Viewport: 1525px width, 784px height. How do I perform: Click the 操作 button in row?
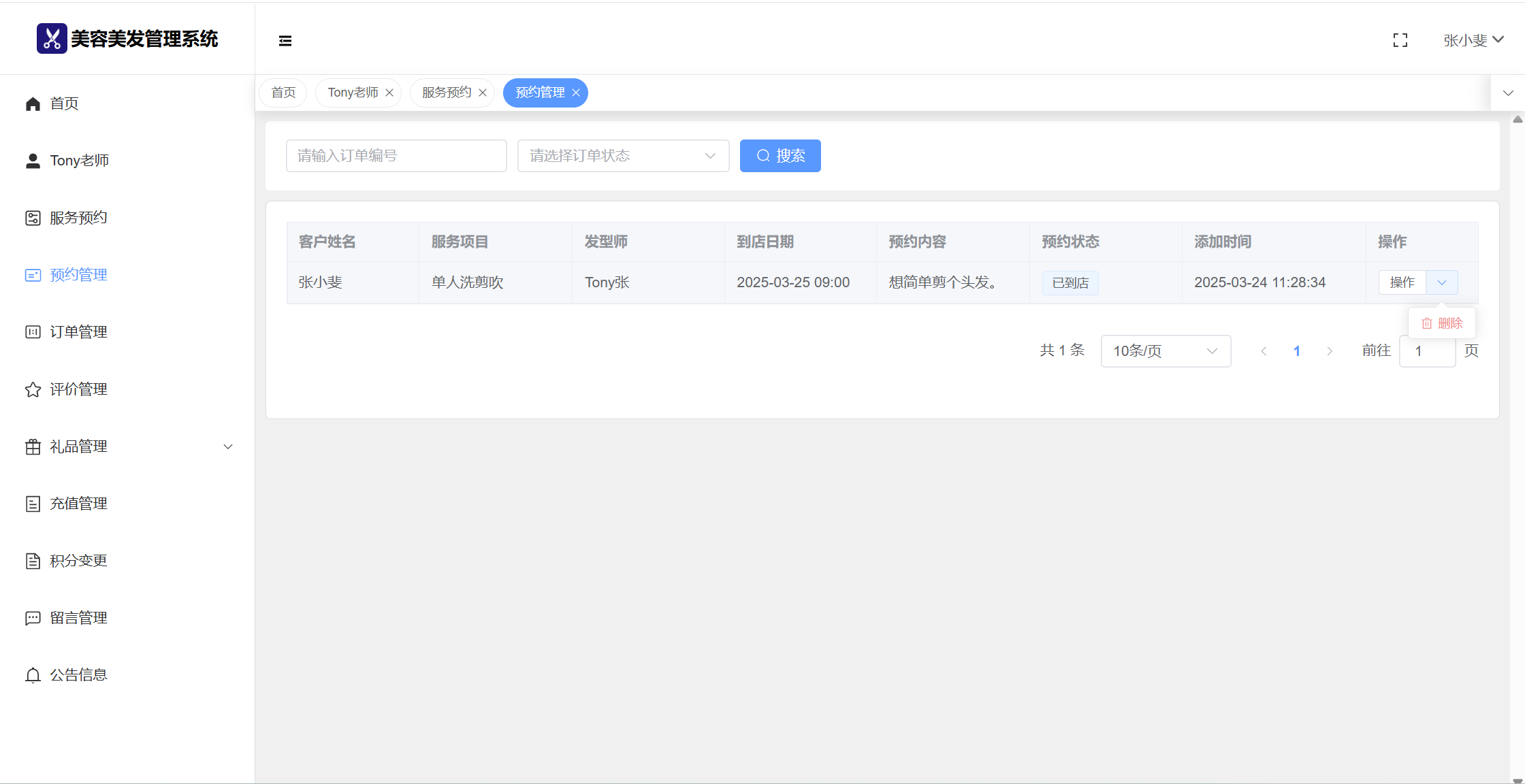1402,282
